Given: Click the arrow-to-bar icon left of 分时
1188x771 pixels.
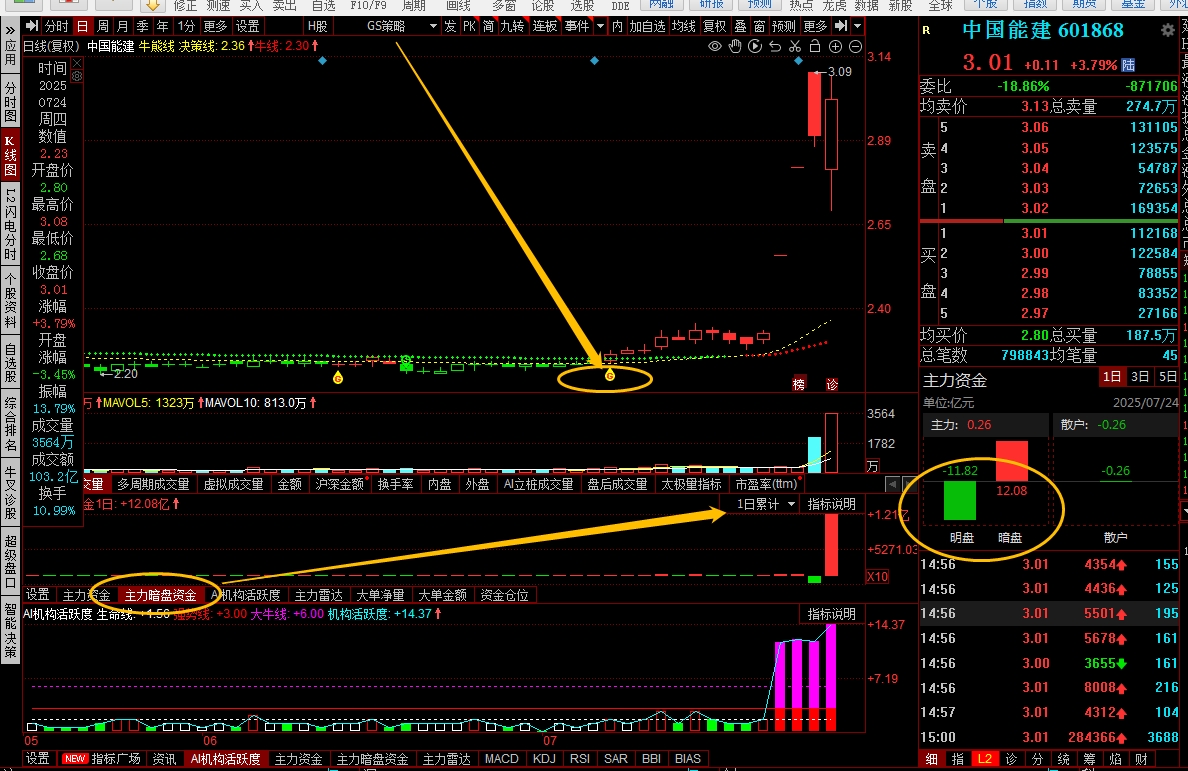Looking at the screenshot, I should 32,27.
